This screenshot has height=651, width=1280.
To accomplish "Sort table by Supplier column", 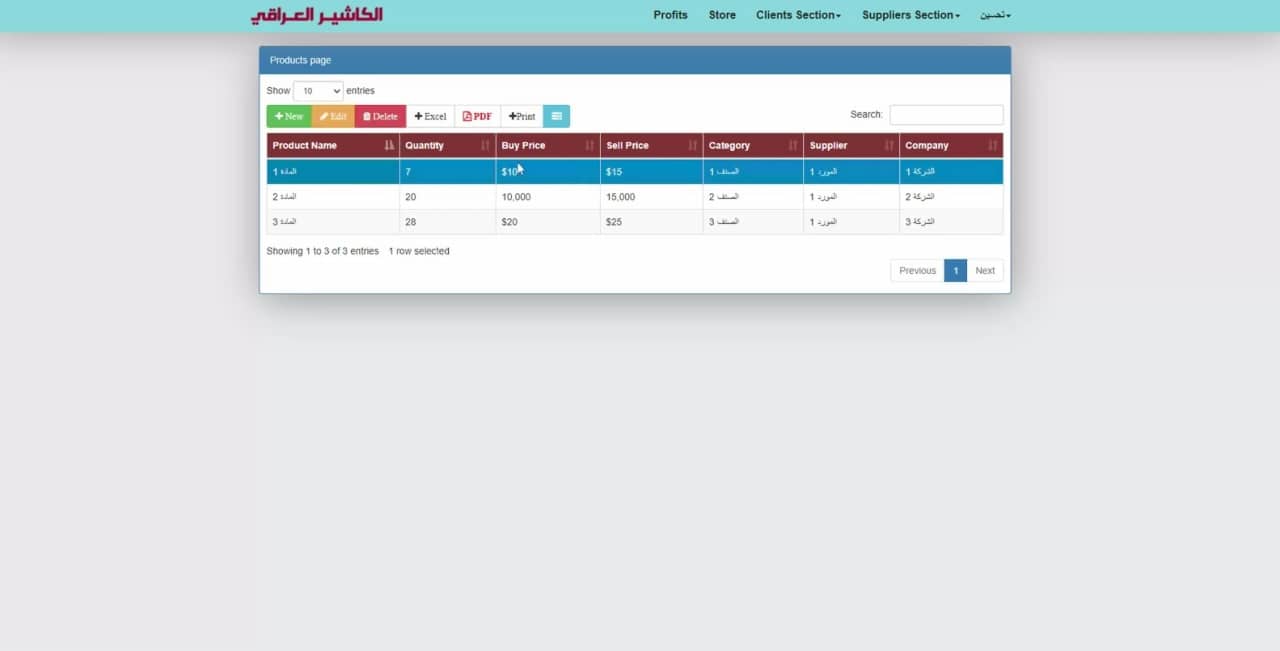I will pos(851,146).
